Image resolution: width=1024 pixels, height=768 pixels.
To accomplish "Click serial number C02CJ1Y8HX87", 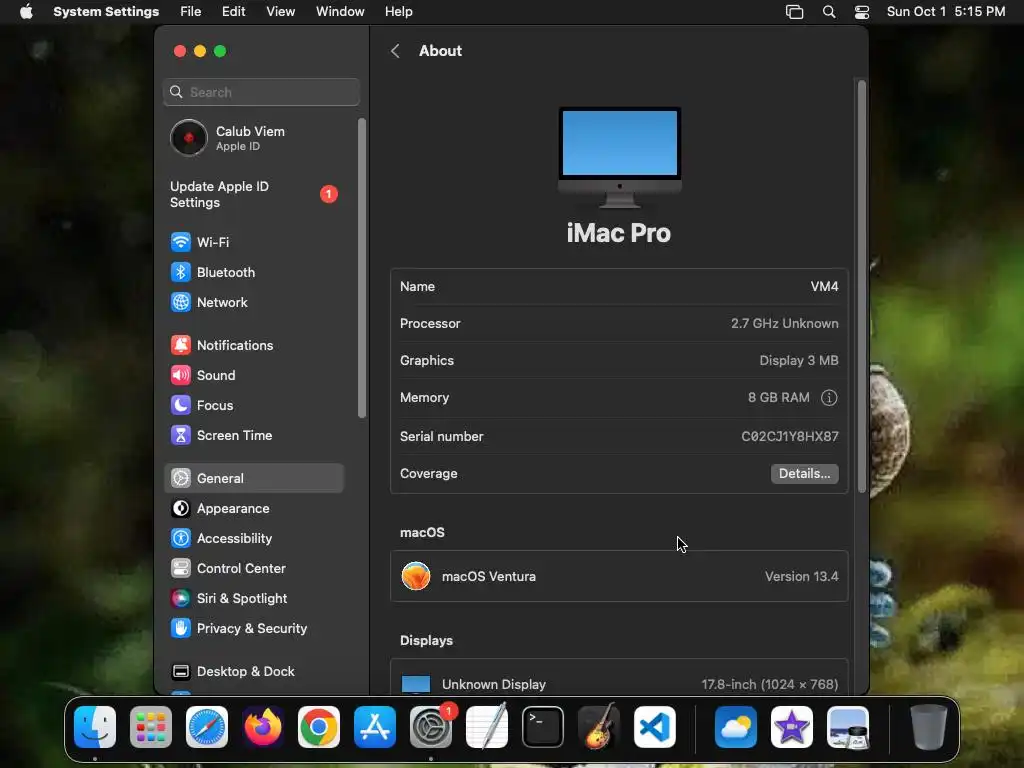I will click(790, 436).
